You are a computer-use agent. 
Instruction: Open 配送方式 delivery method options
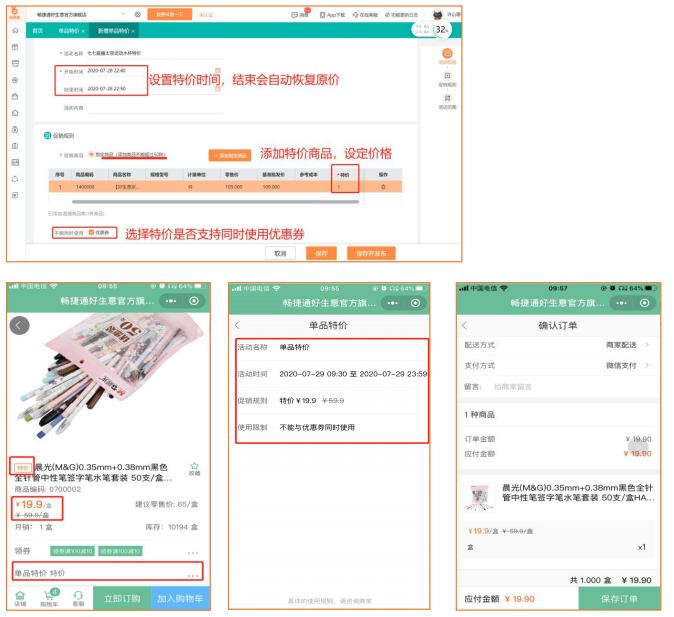558,345
